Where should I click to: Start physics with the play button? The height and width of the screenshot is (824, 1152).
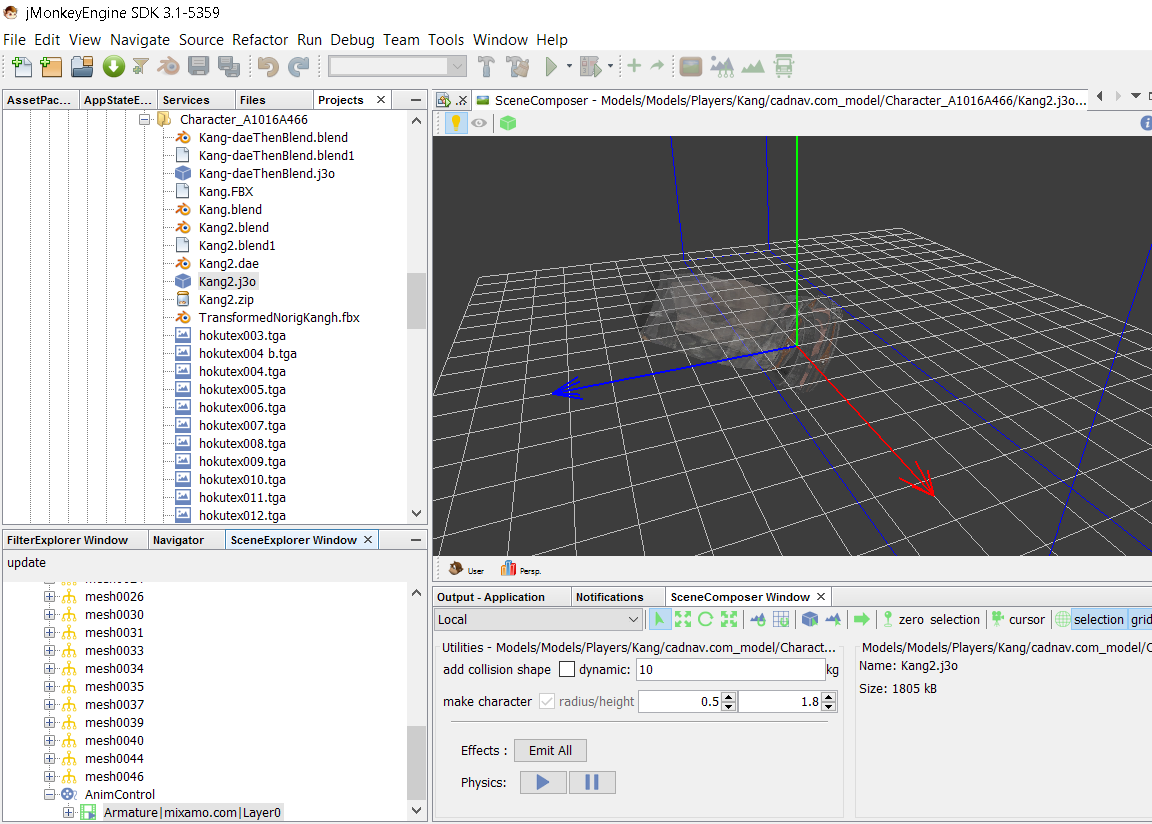coord(543,782)
